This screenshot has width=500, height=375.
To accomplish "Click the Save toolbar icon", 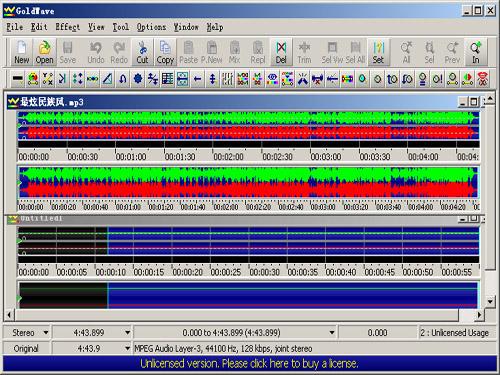I will [x=68, y=52].
